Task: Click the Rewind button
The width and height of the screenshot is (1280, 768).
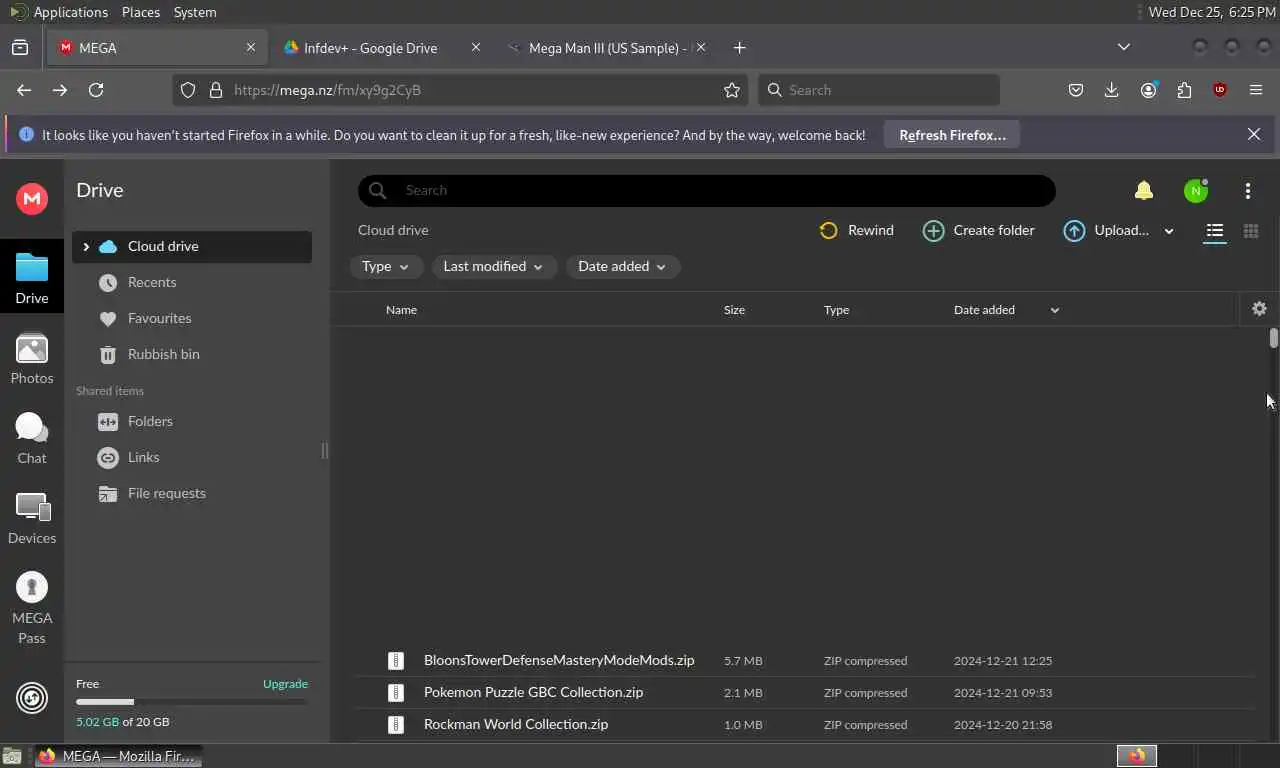Action: (x=856, y=230)
